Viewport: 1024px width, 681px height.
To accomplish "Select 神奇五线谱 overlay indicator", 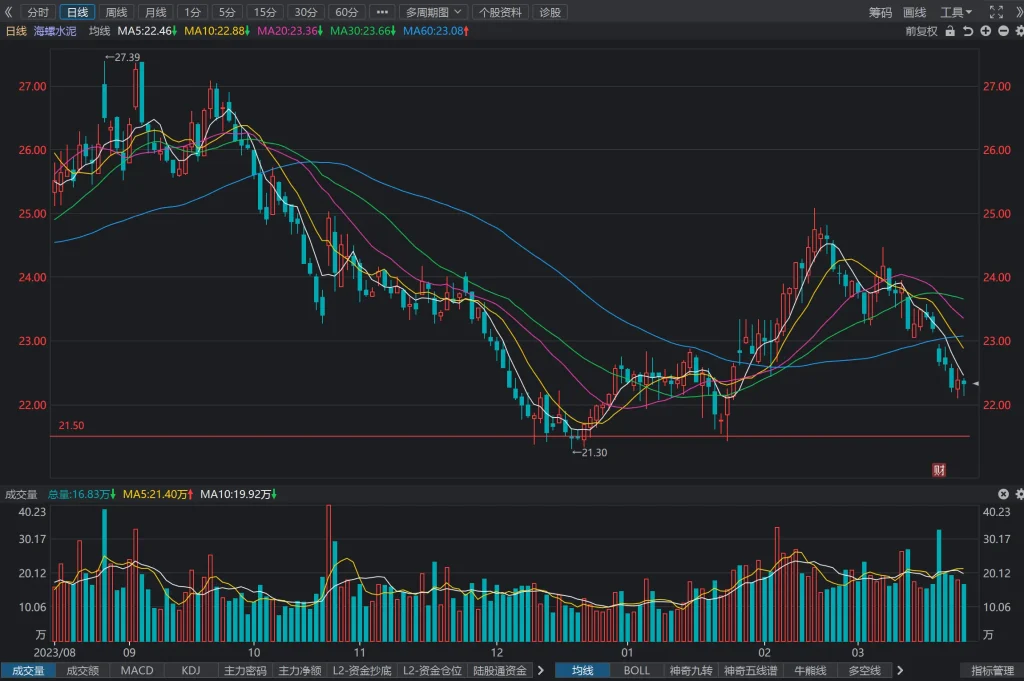I will (750, 671).
